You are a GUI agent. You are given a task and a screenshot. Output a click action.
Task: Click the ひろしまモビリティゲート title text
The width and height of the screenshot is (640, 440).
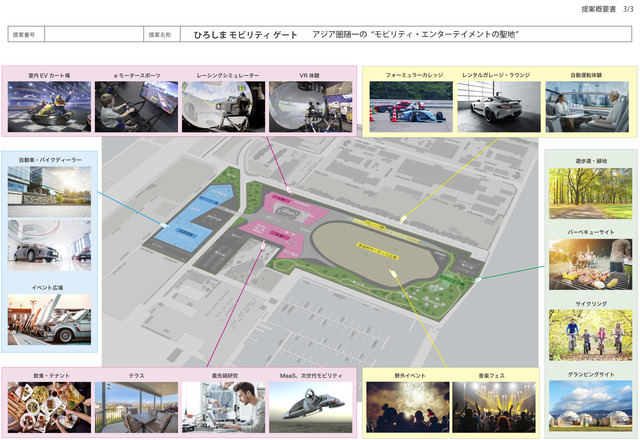245,35
